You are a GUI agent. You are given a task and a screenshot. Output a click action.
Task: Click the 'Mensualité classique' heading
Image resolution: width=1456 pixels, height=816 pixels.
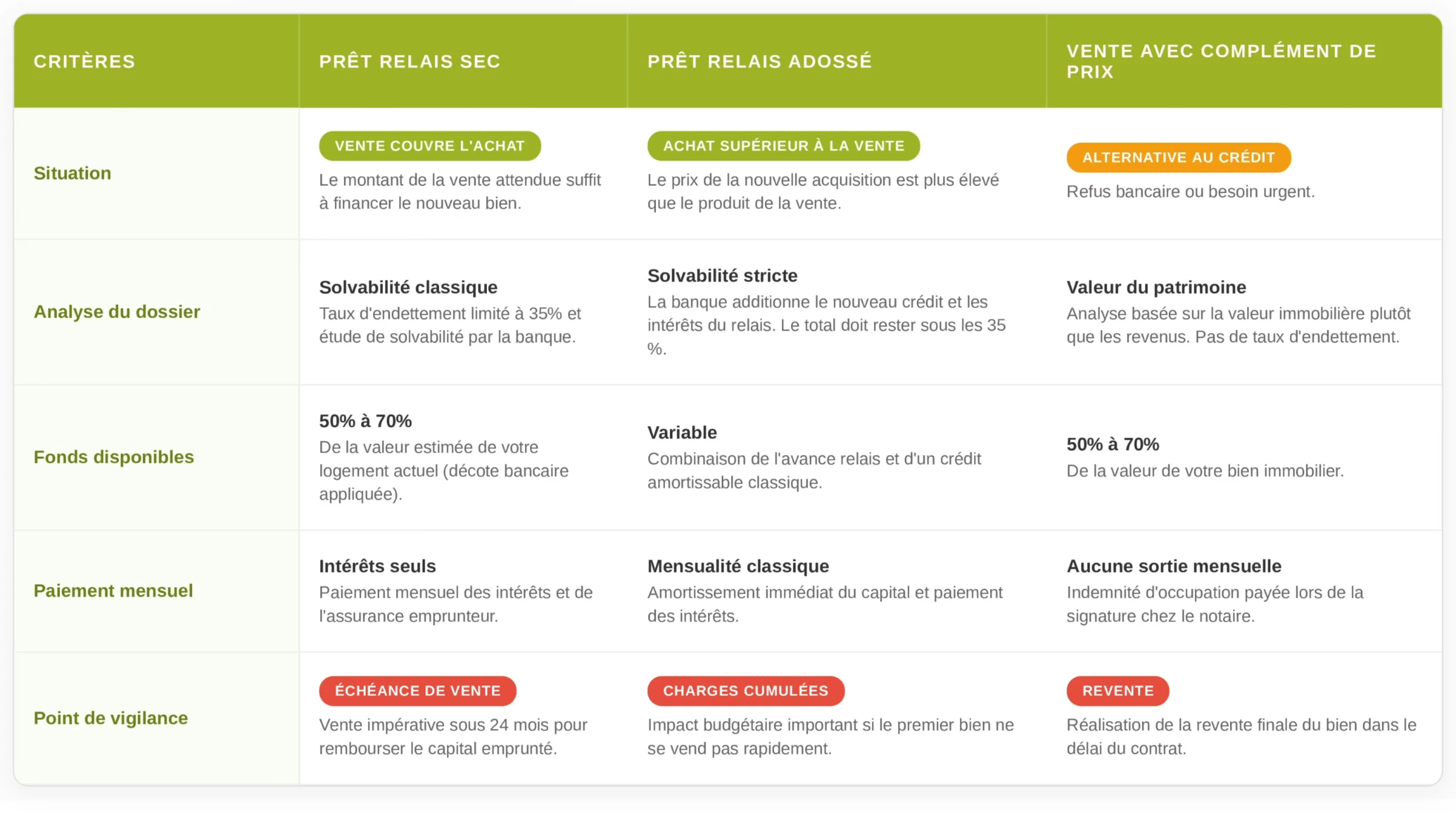(738, 566)
